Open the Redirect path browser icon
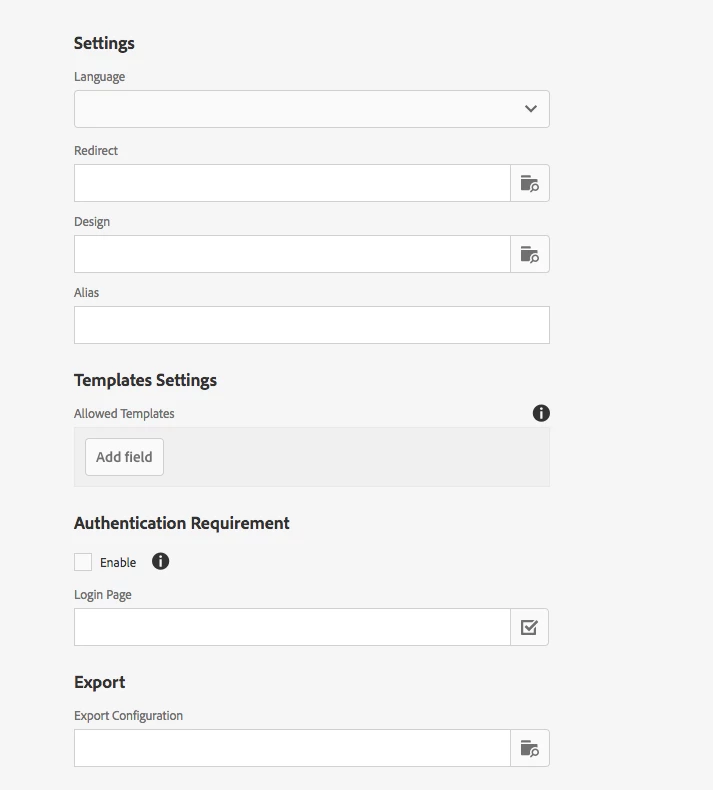713x790 pixels. pos(530,183)
